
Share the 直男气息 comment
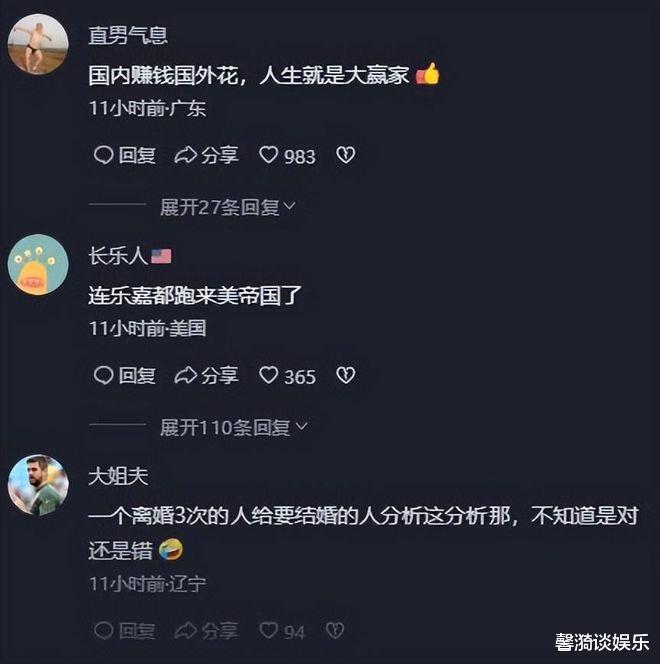point(207,155)
